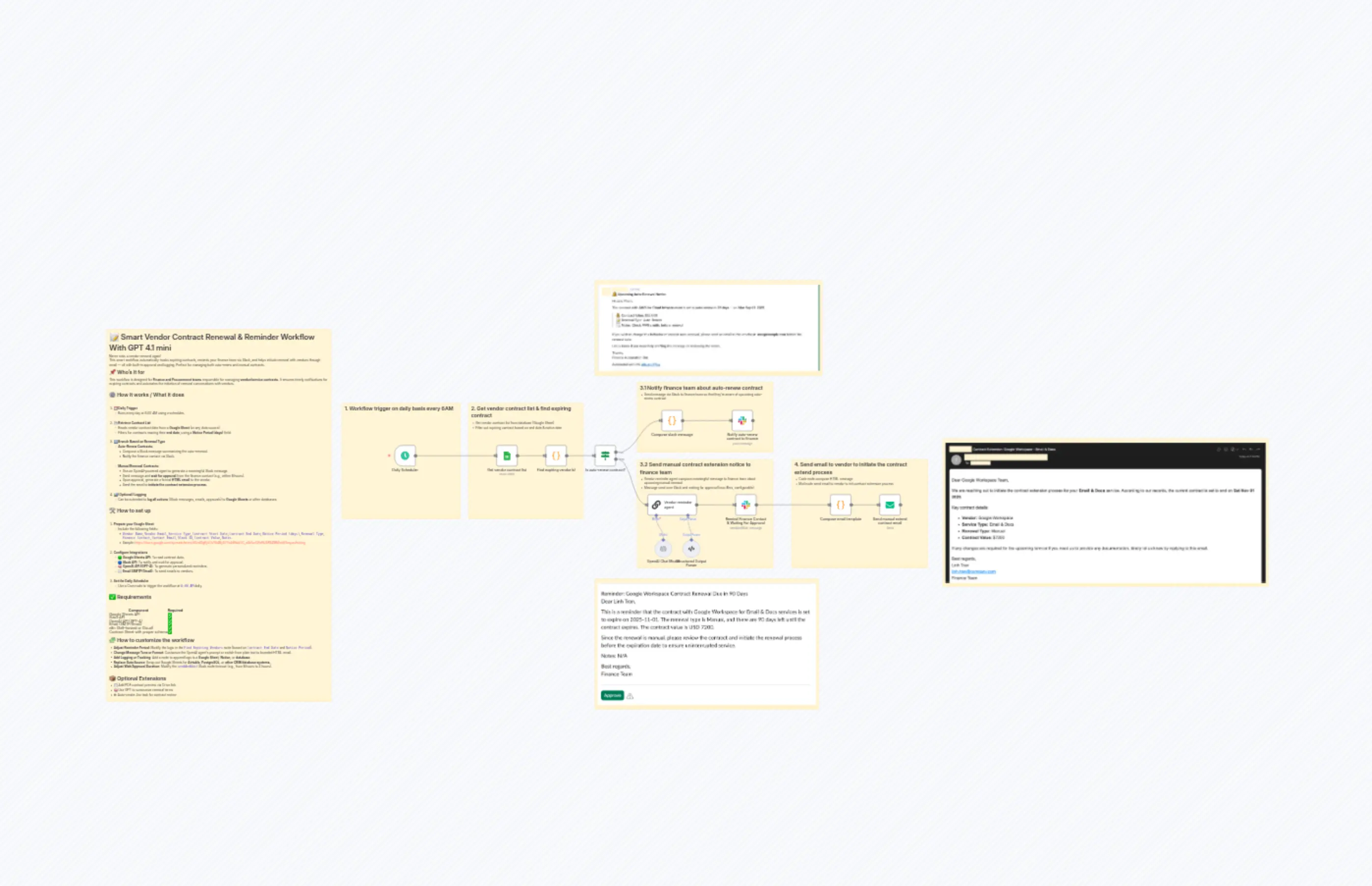This screenshot has height=886, width=1372.
Task: Click the recipient field in the email header
Action: (x=980, y=464)
